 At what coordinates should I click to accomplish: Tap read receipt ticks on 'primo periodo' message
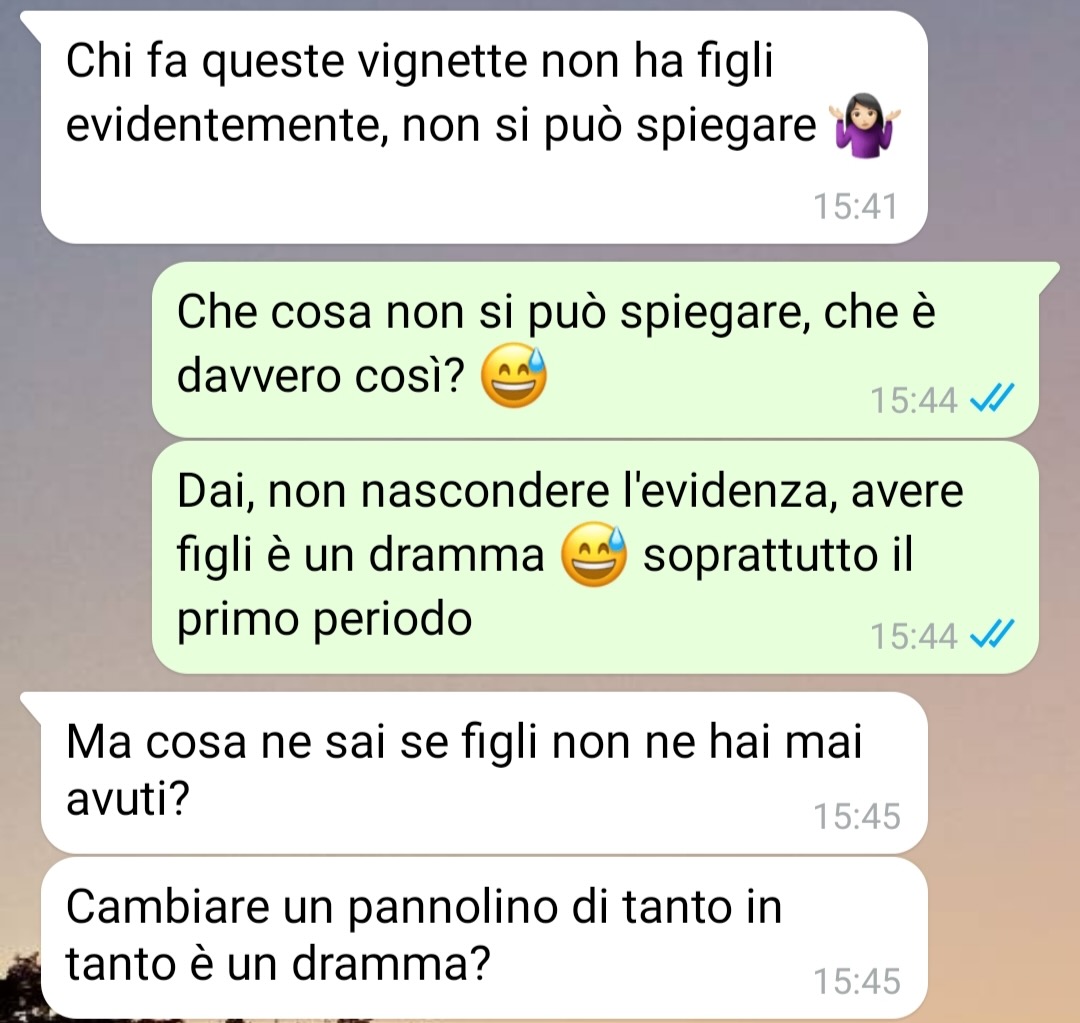tap(992, 634)
